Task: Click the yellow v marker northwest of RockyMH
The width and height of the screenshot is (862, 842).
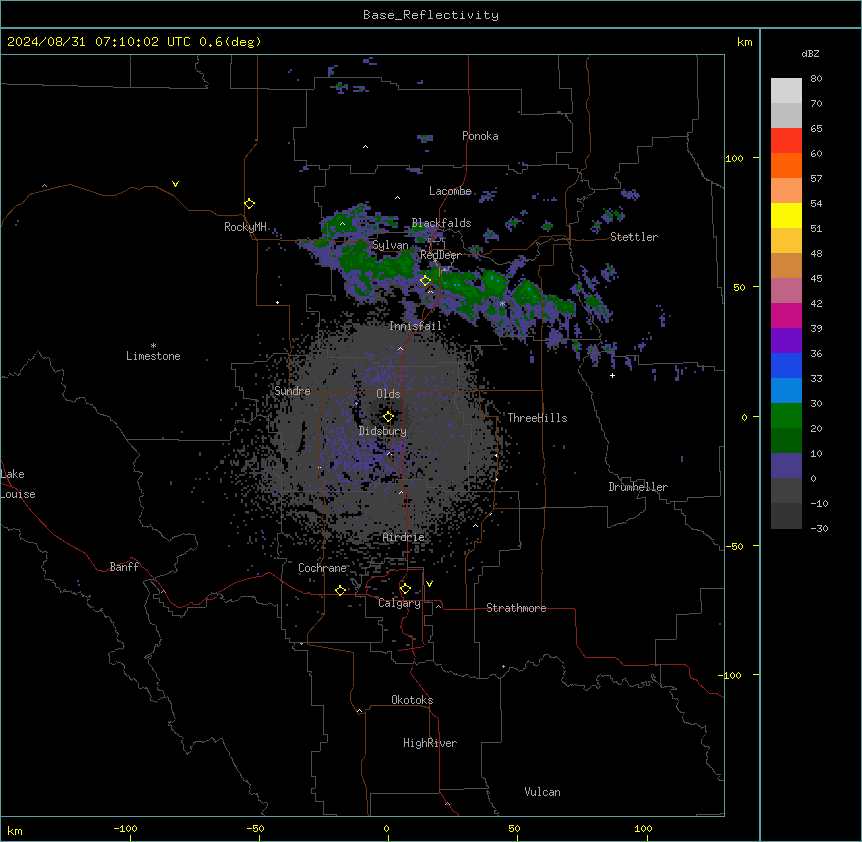Action: 175,184
